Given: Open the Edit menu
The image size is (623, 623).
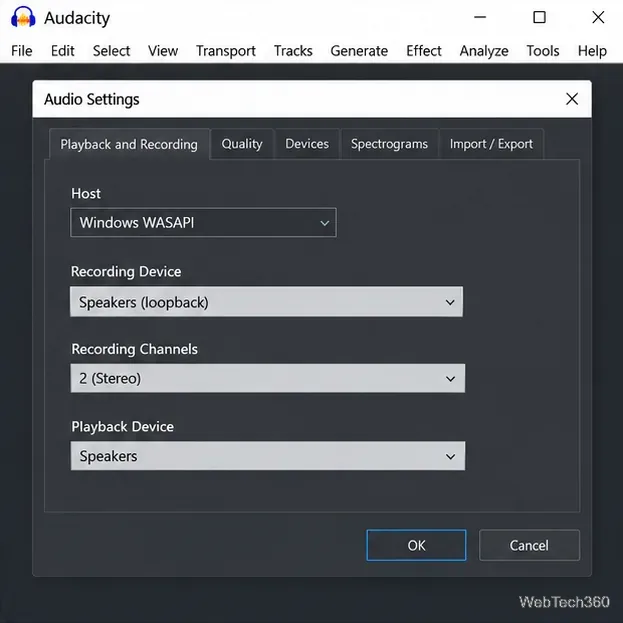Looking at the screenshot, I should point(62,51).
